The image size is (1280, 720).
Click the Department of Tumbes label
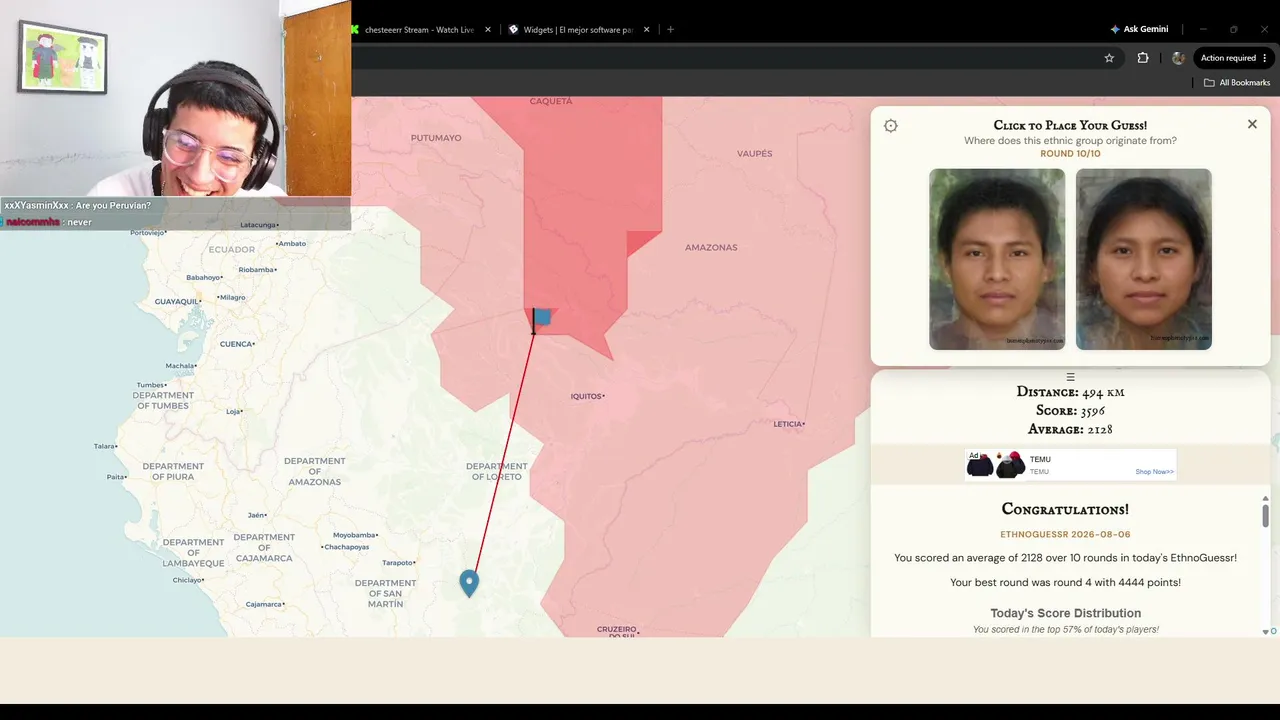click(162, 400)
